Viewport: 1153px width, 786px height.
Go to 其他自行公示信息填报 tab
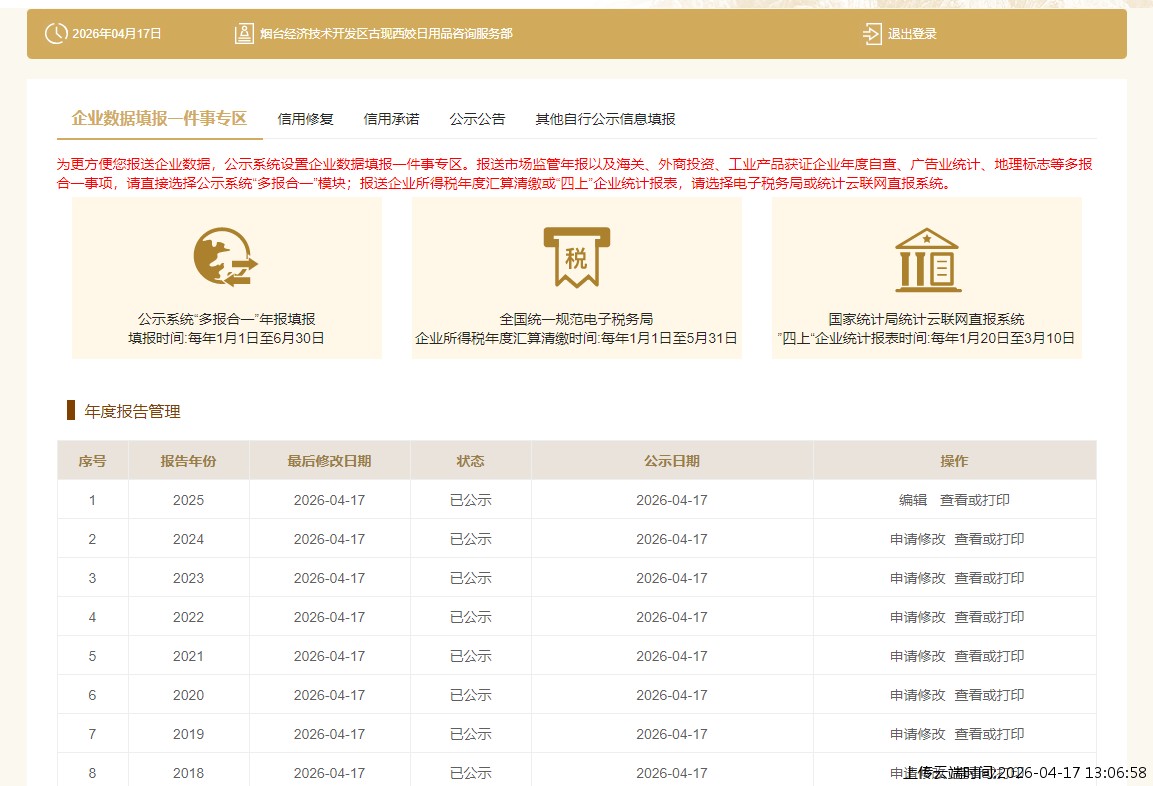tap(605, 119)
